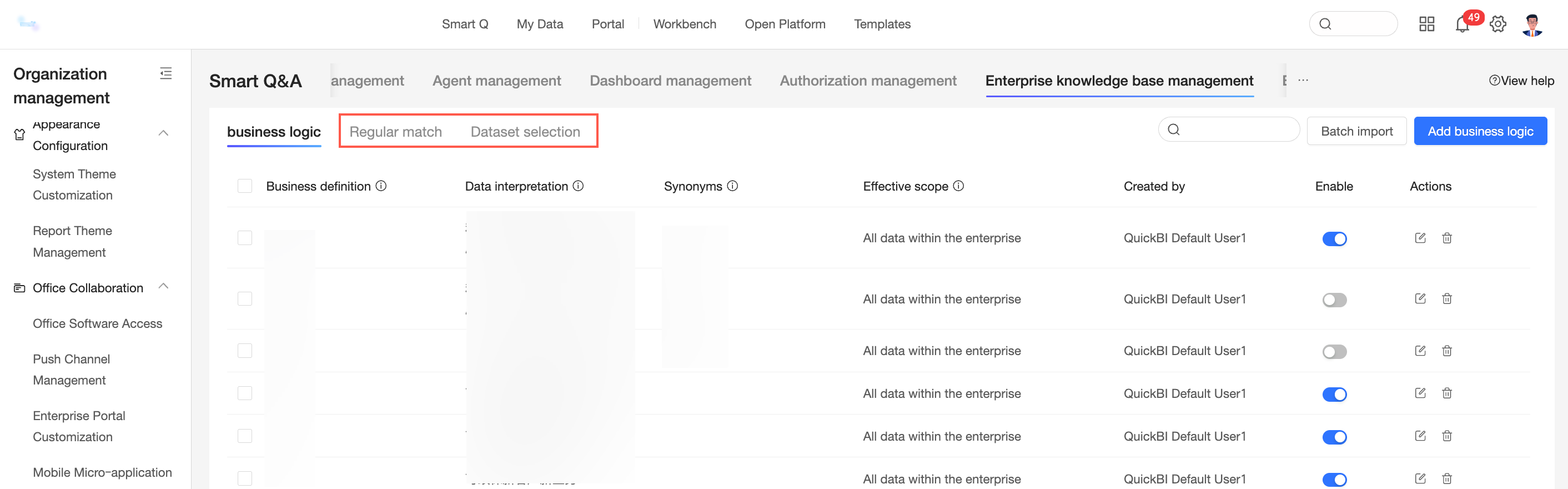This screenshot has height=489, width=1568.
Task: Check the select-all header checkbox
Action: pyautogui.click(x=245, y=186)
